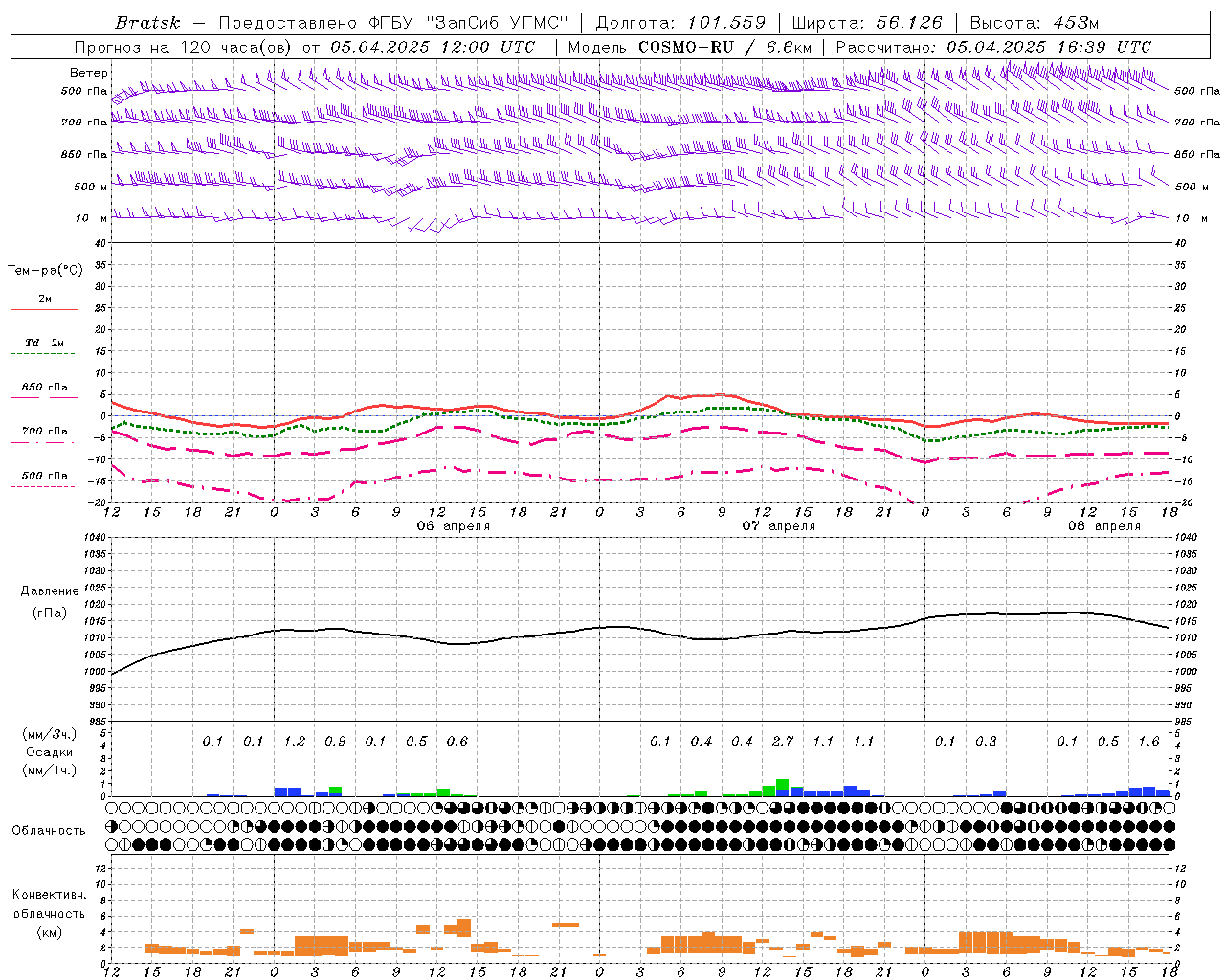
Task: Select the Давление pressure panel label
Action: [50, 591]
